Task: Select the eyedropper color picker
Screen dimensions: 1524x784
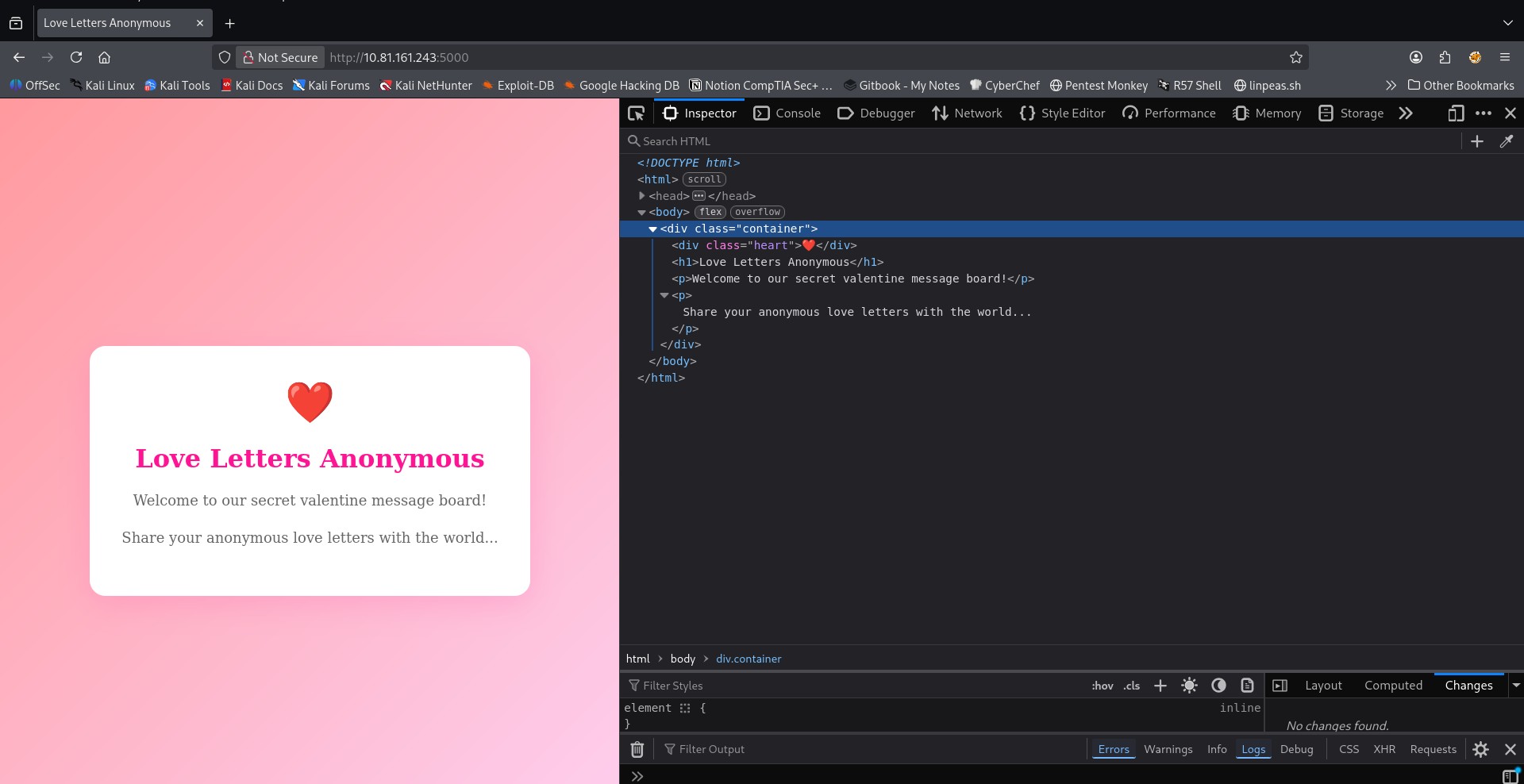Action: (x=1506, y=141)
